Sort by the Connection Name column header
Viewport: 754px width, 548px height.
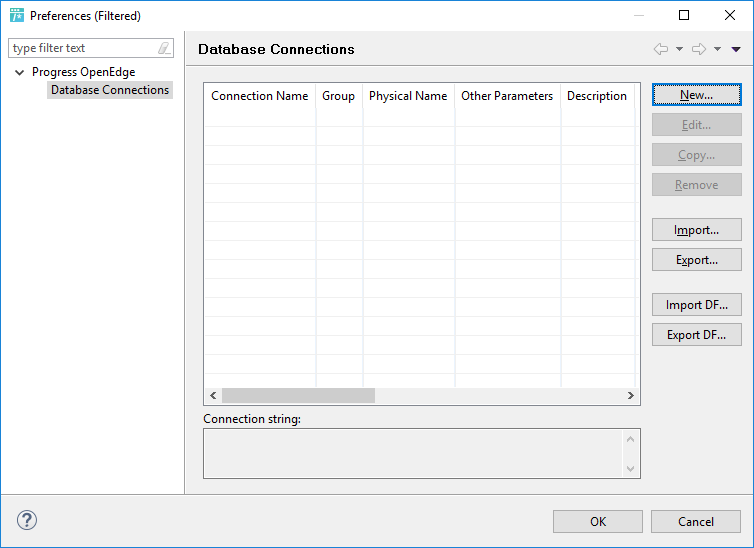(260, 96)
